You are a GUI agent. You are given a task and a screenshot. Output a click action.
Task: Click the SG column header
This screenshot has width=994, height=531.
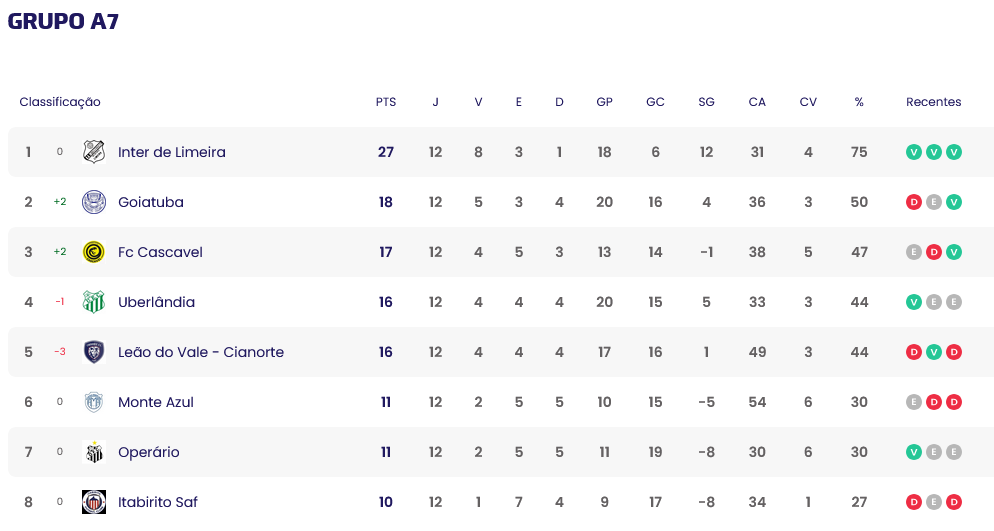tap(706, 102)
